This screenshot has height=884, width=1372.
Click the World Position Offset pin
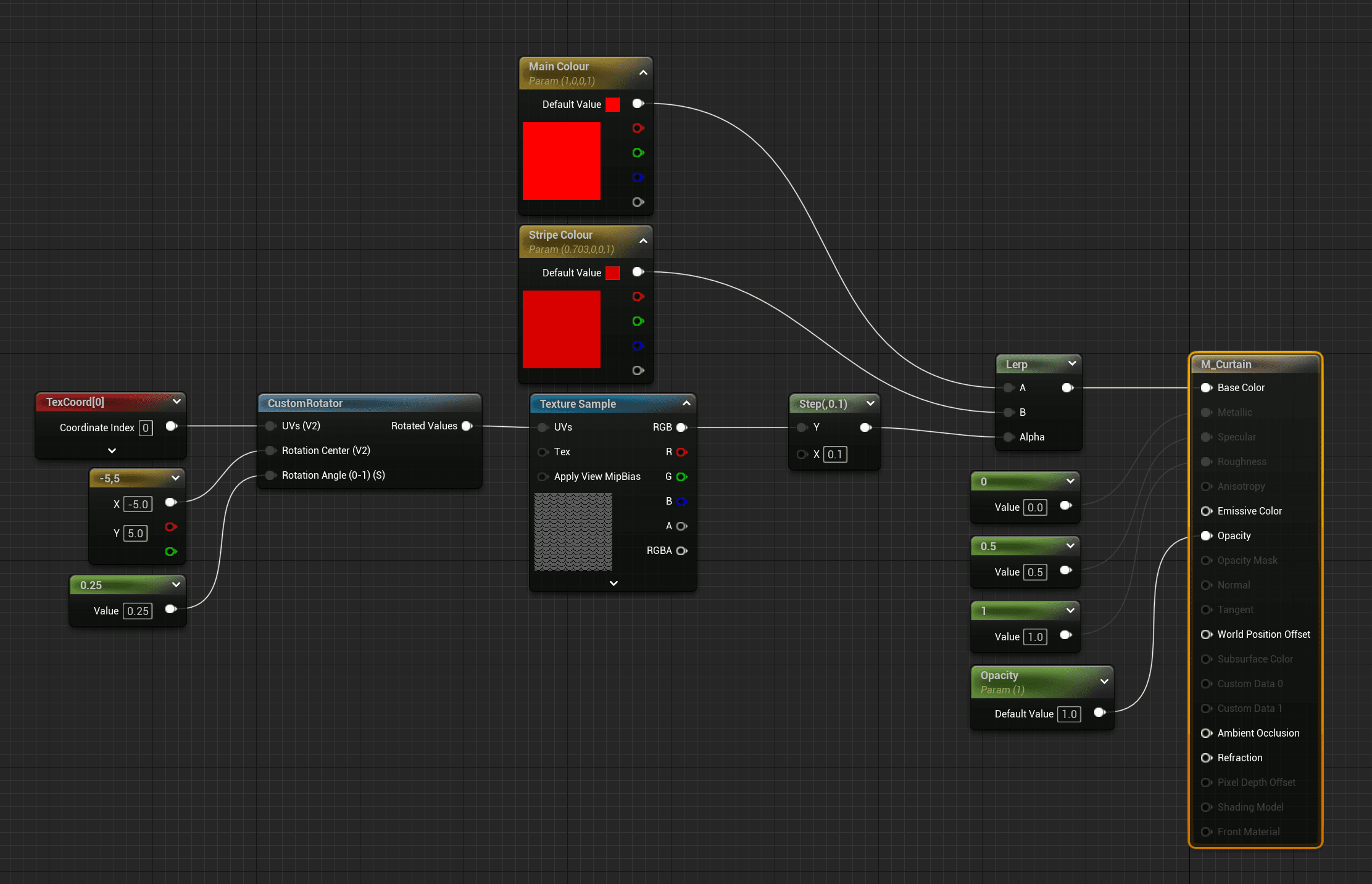[1206, 635]
